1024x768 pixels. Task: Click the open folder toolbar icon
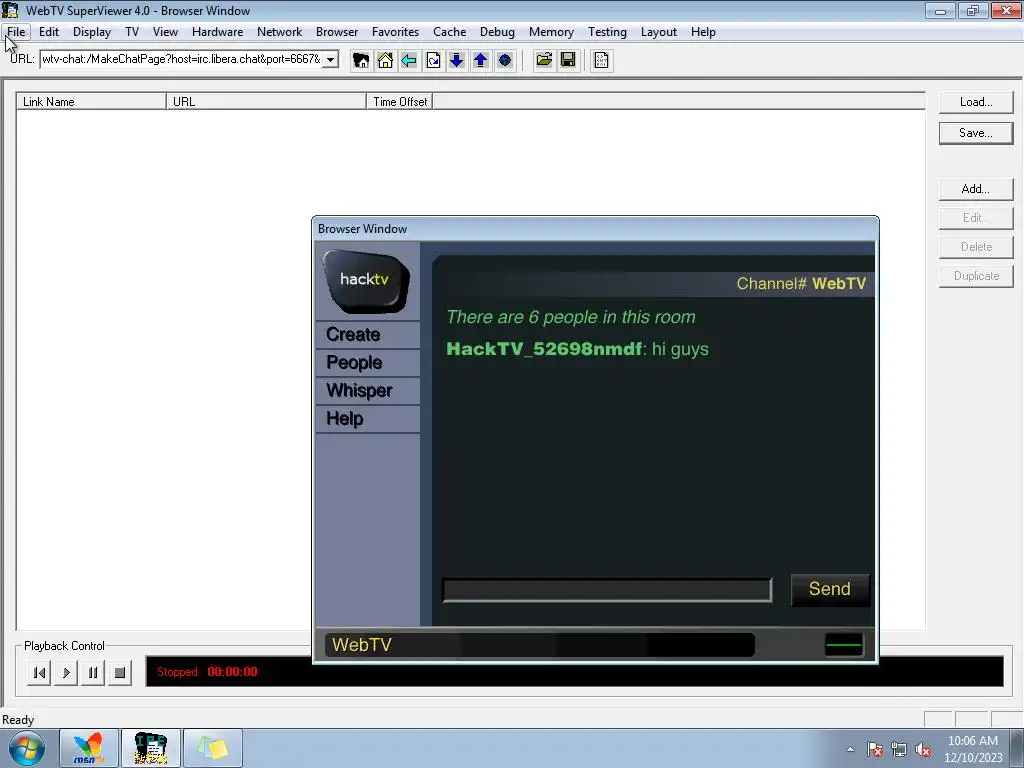point(544,61)
